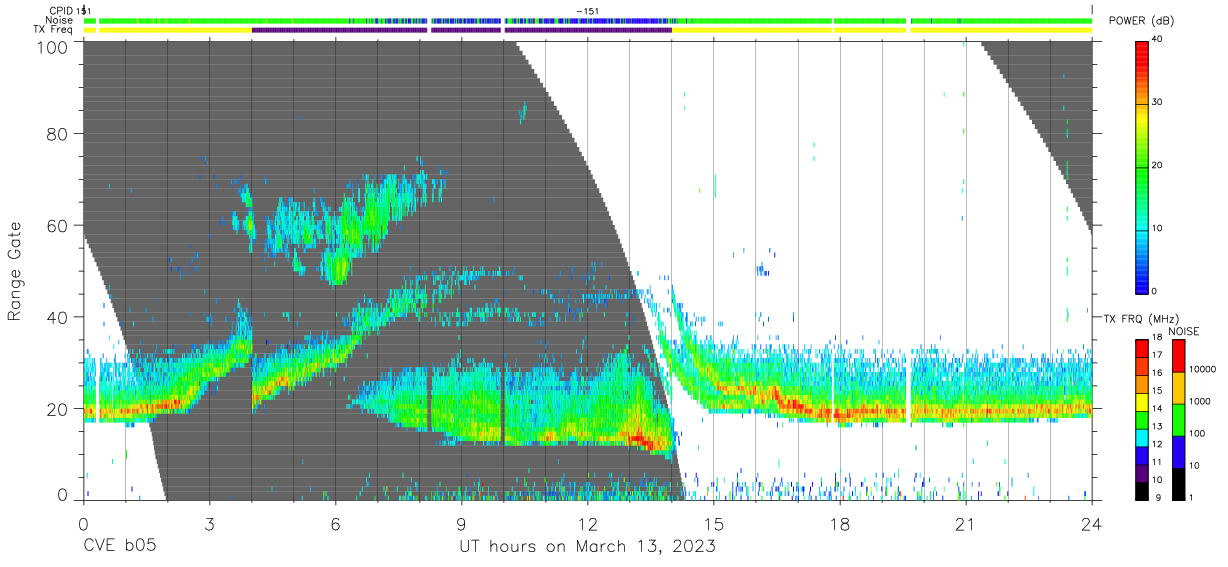Image resolution: width=1228 pixels, height=567 pixels.
Task: Click the '9' tick on the TX FRQ colorbar
Action: (x=1156, y=498)
